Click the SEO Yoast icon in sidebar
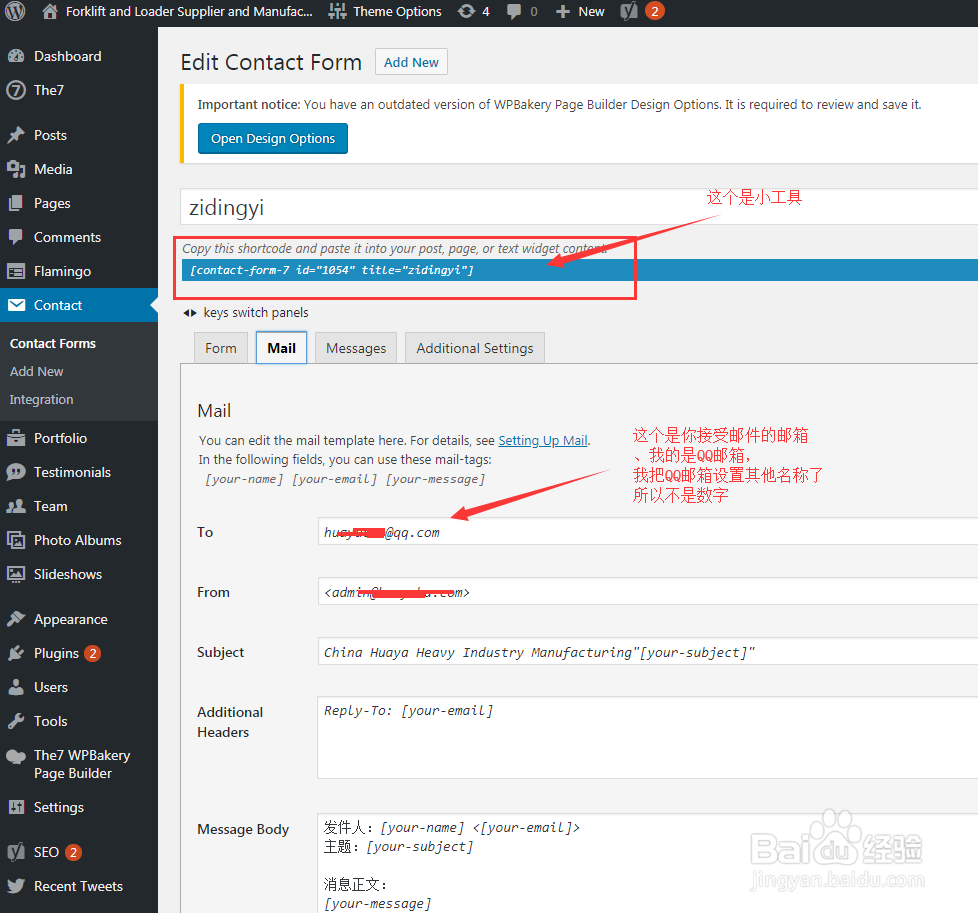 [x=16, y=852]
